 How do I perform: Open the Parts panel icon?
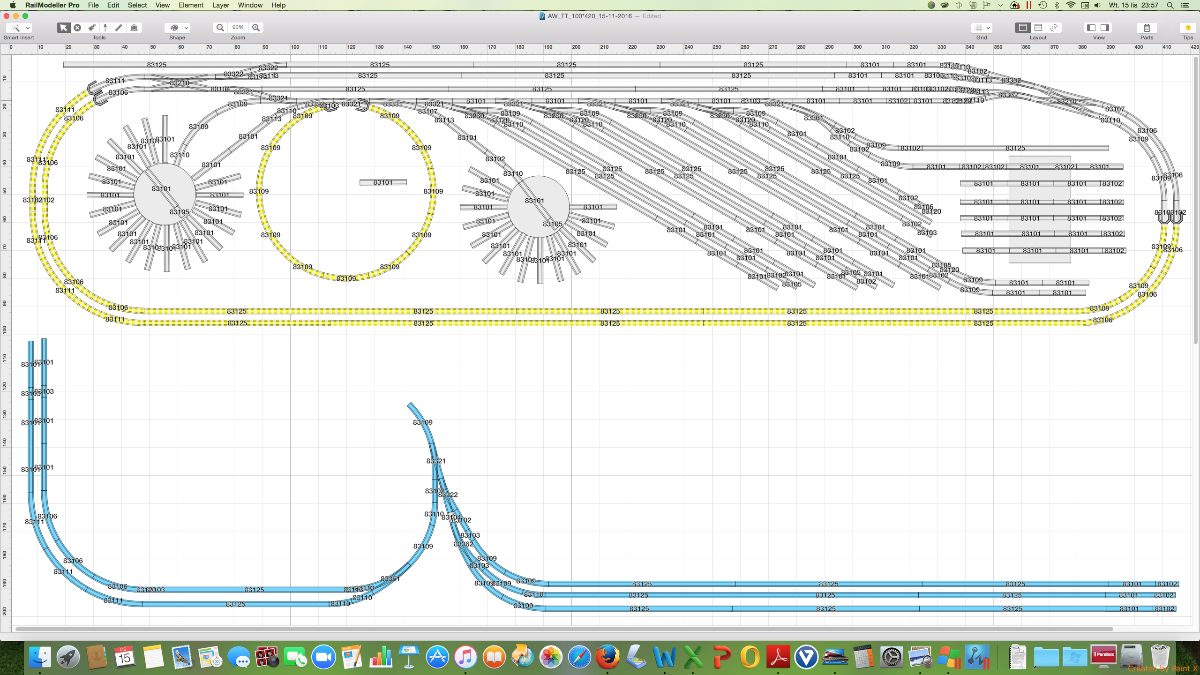click(x=1146, y=28)
